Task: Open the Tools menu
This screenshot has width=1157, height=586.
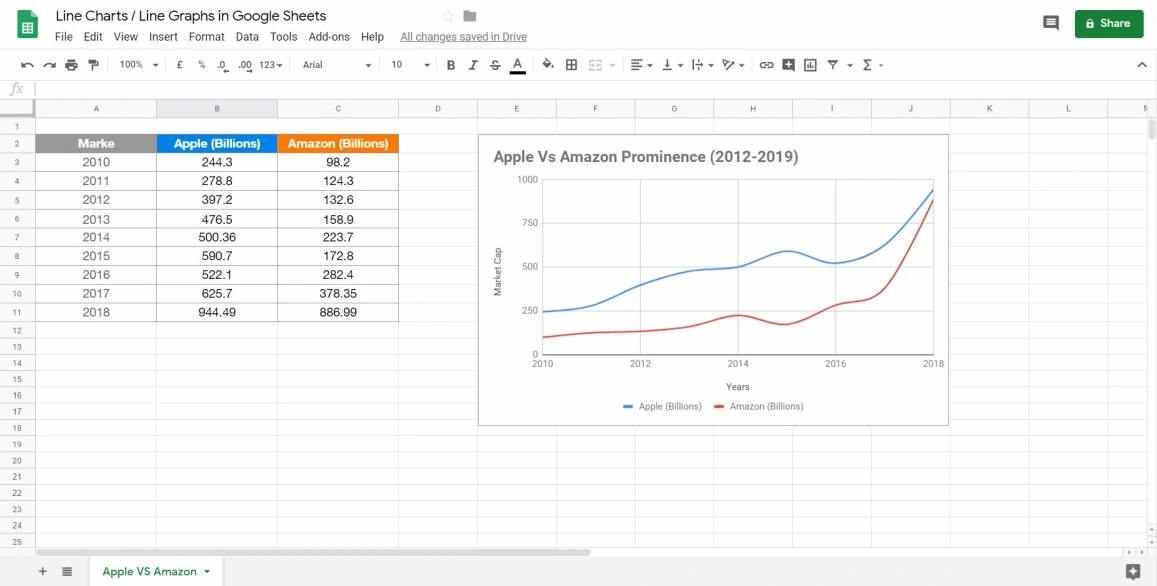Action: tap(283, 37)
